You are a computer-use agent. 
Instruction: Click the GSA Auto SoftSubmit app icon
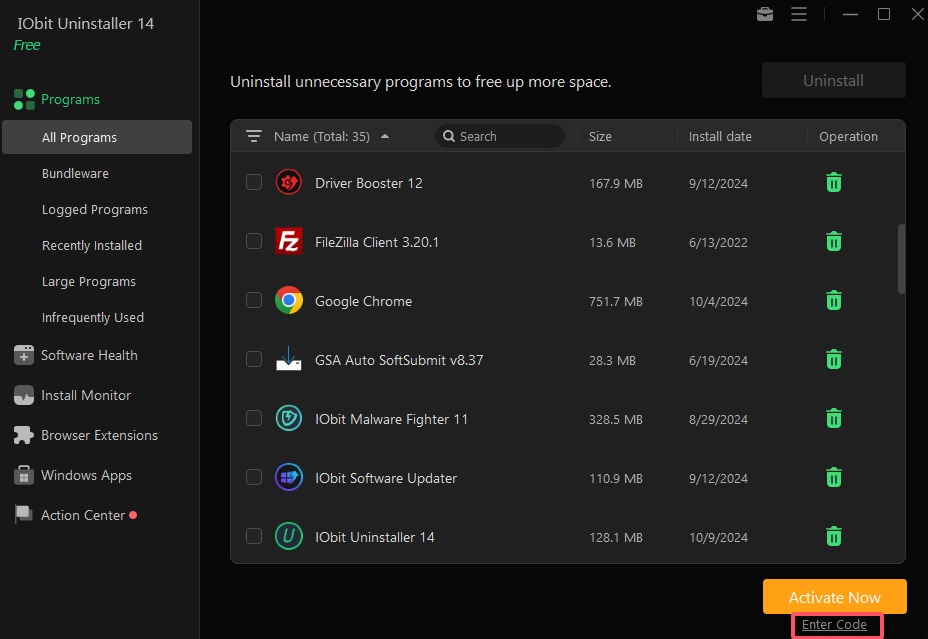coord(289,359)
